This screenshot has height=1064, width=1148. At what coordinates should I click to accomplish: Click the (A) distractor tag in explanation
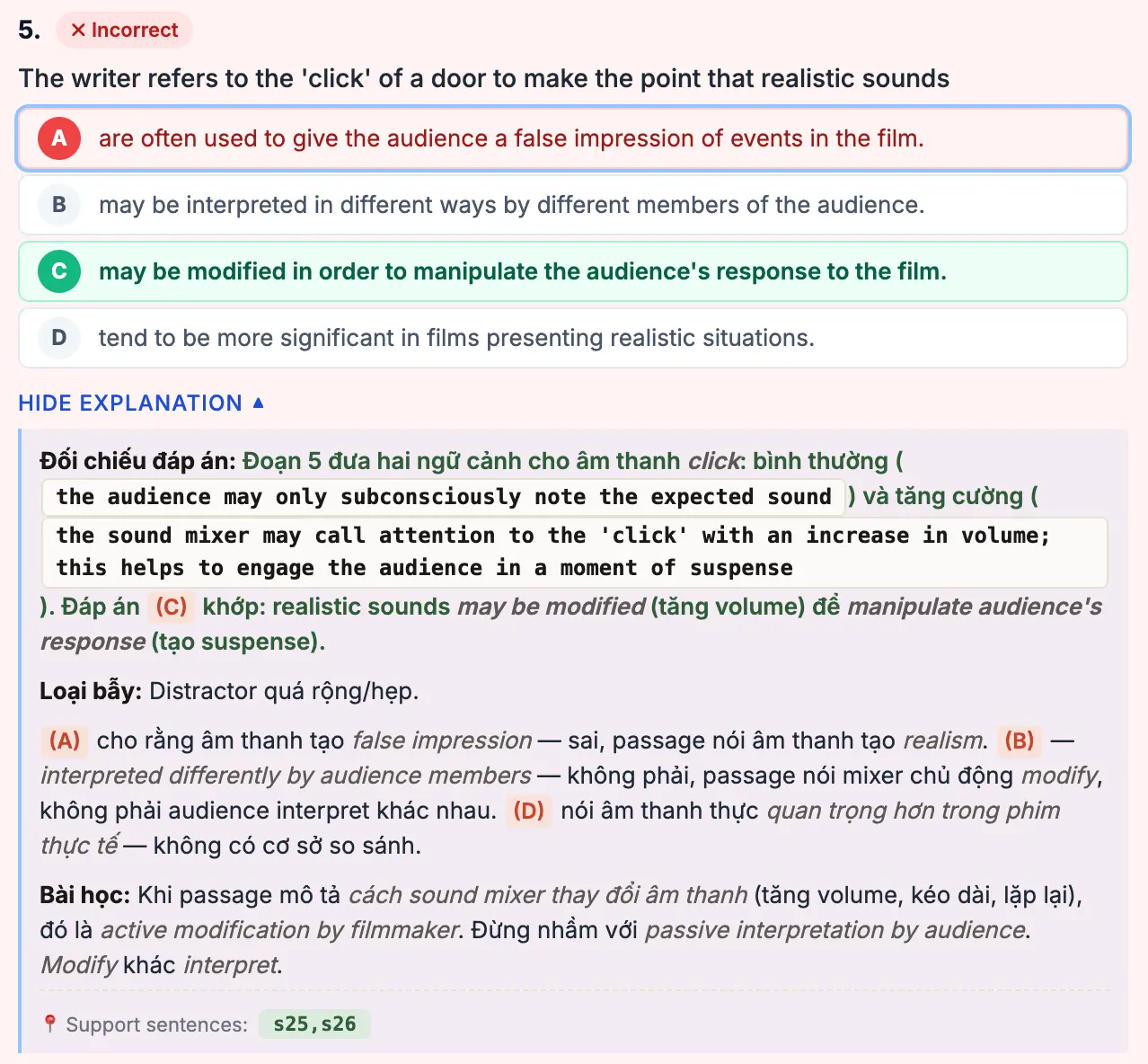65,740
